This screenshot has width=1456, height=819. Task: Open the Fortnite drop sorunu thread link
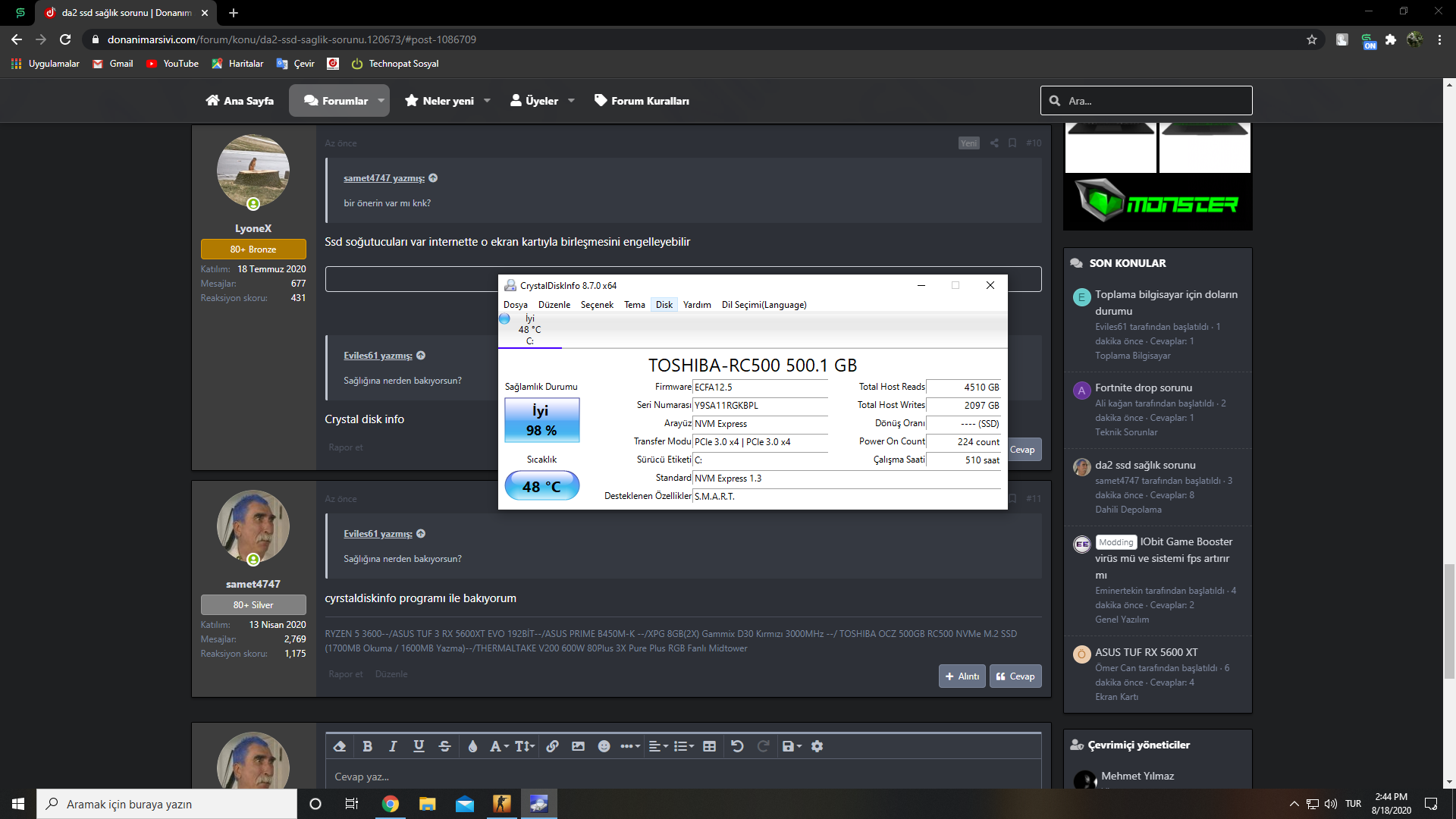point(1143,388)
